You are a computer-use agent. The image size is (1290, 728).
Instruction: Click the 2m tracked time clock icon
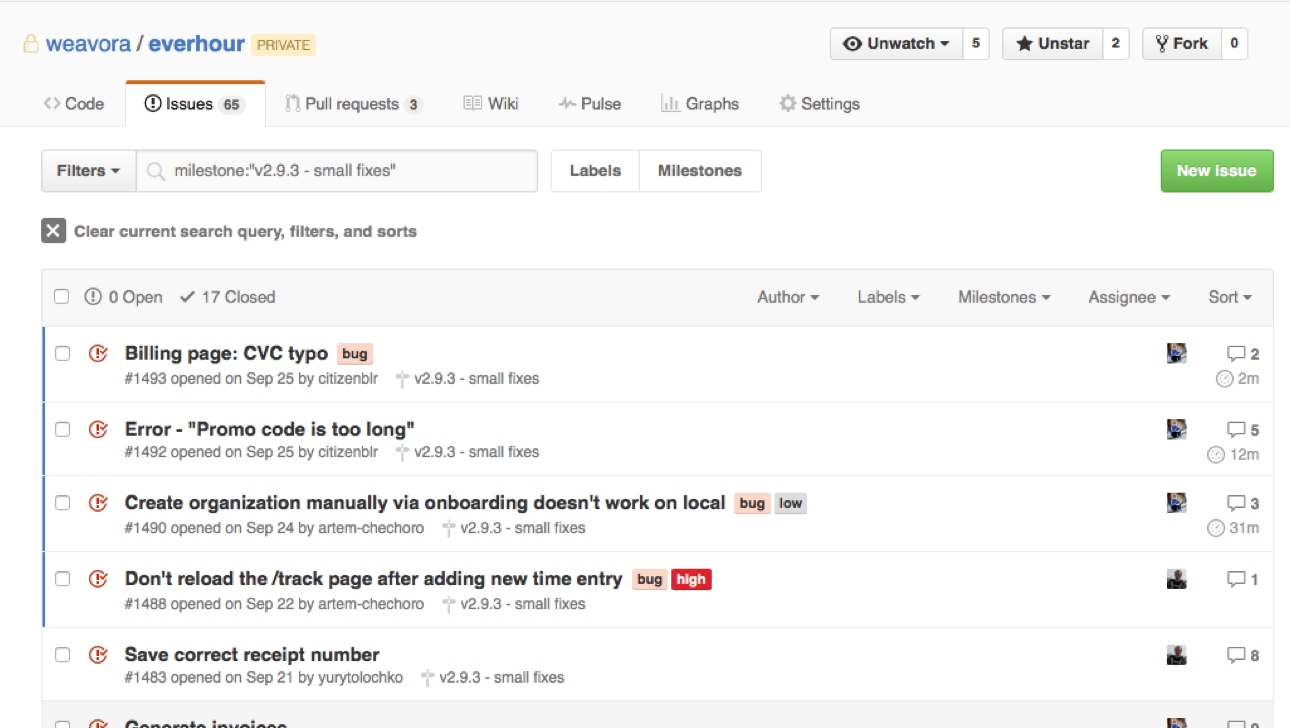[1224, 379]
